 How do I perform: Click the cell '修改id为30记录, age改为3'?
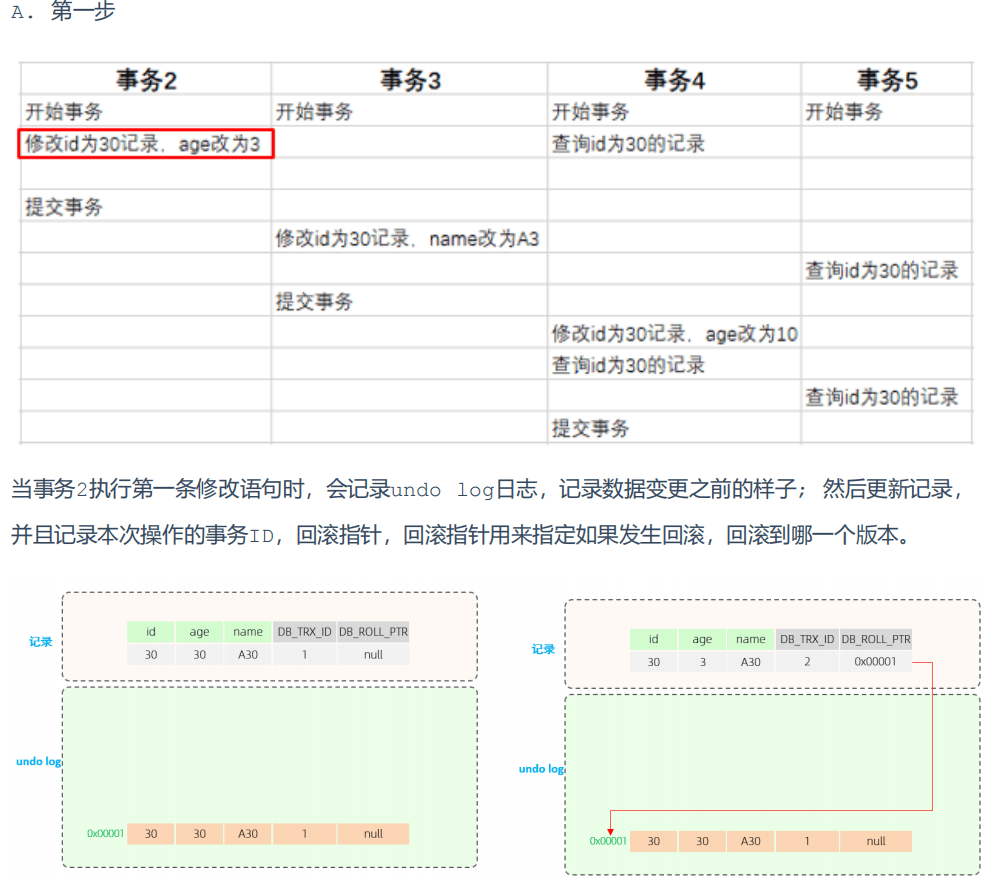[145, 144]
